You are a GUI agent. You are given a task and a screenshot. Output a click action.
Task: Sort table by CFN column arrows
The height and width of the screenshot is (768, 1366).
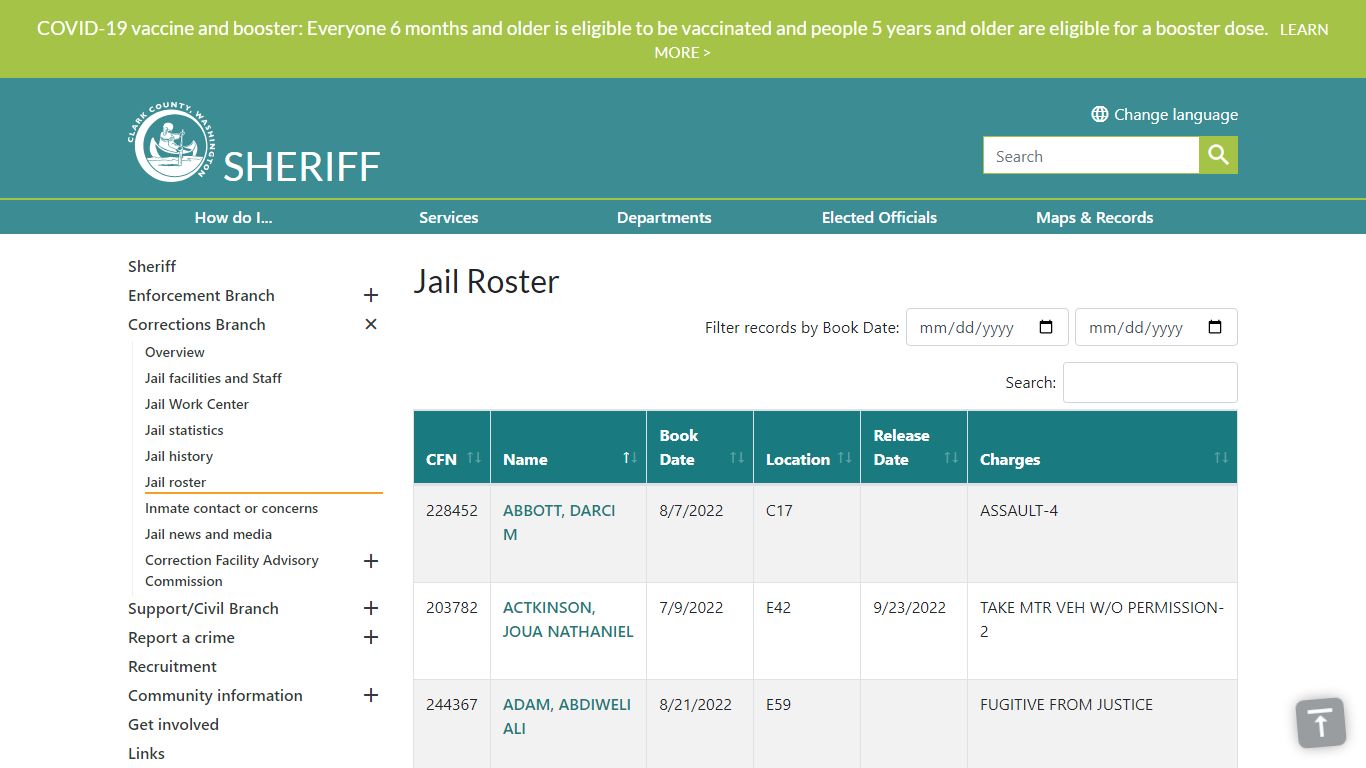click(x=474, y=458)
